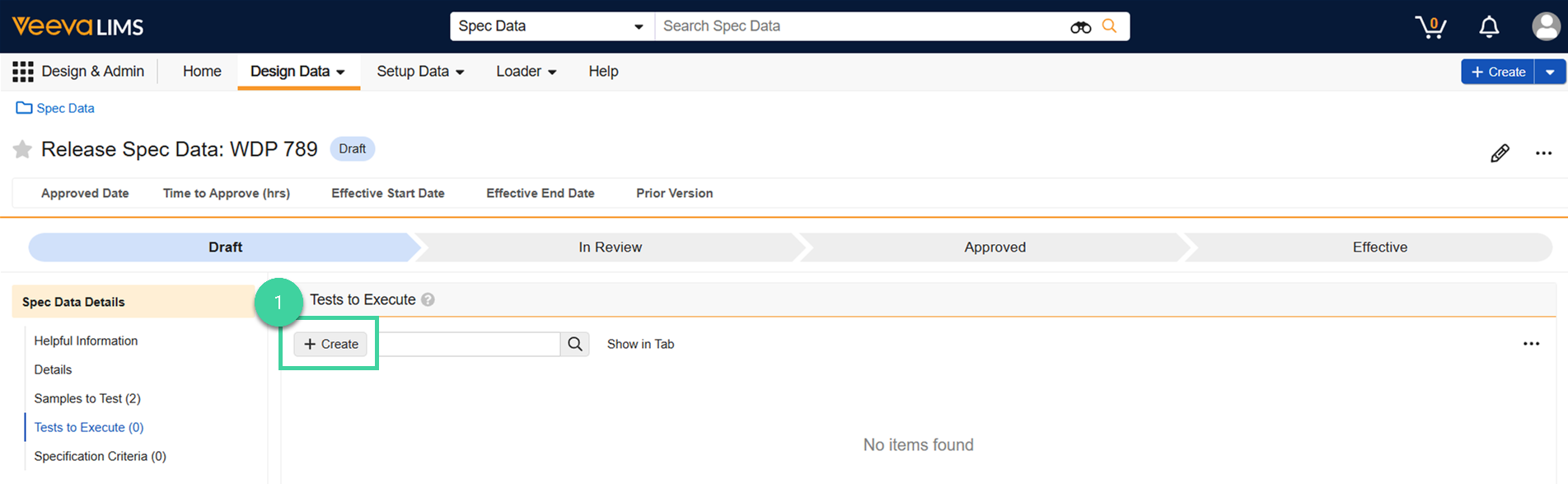Open the Setup Data menu
Screen dimensions: 1568x484
[x=420, y=72]
